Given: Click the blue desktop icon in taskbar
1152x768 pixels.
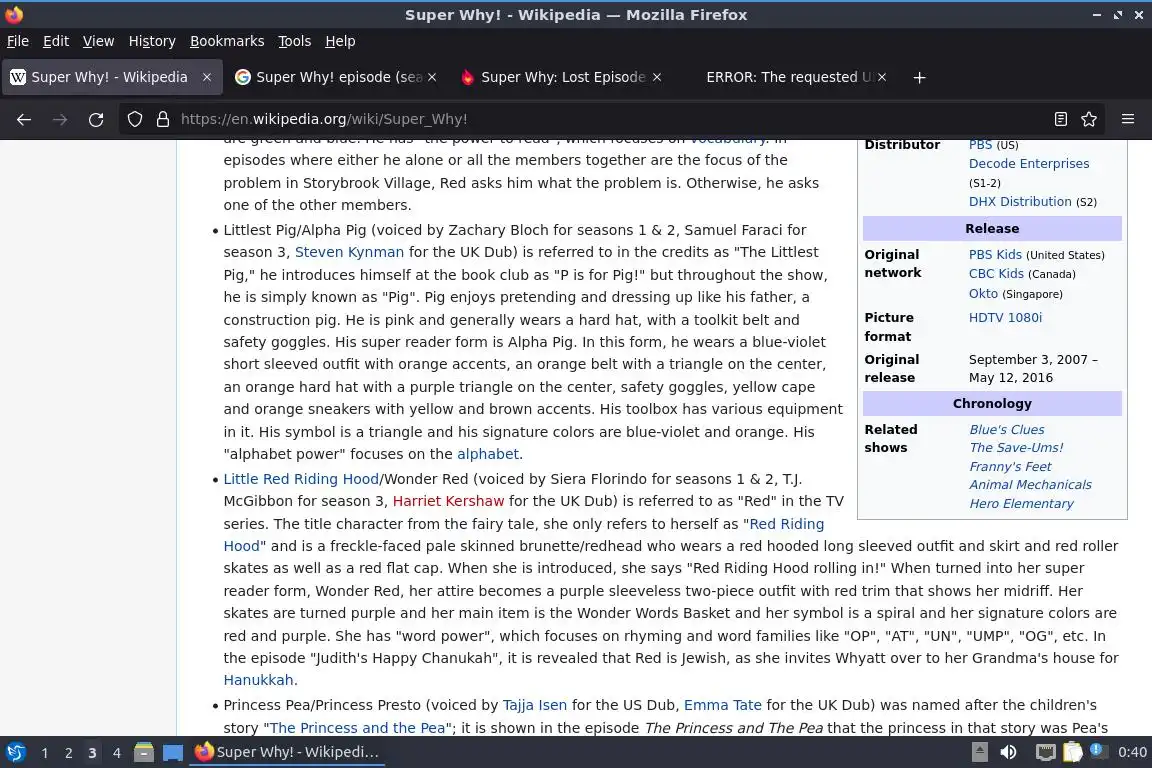Looking at the screenshot, I should (173, 753).
